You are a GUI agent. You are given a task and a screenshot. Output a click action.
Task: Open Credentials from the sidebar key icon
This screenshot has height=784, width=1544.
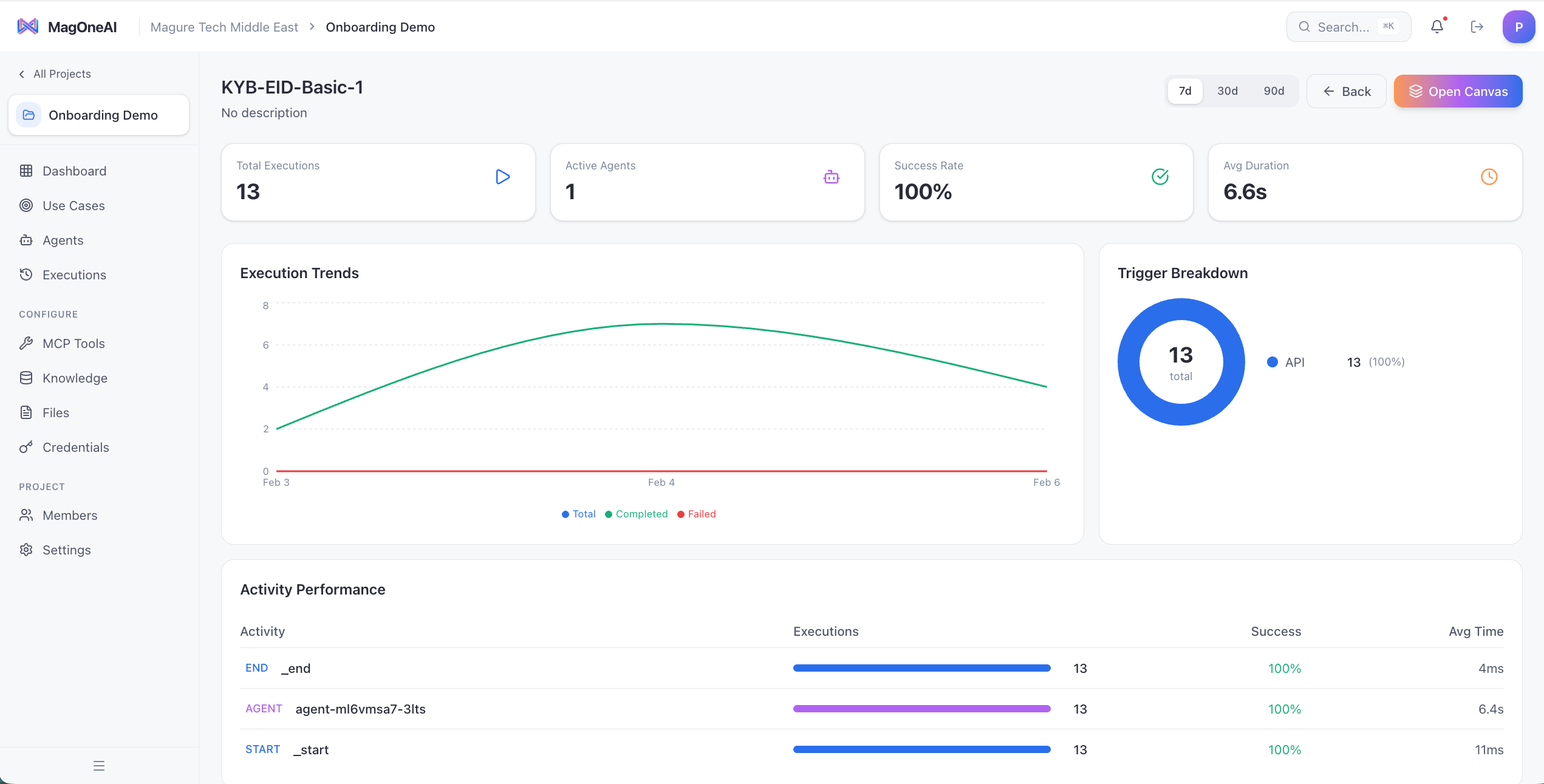(x=26, y=447)
